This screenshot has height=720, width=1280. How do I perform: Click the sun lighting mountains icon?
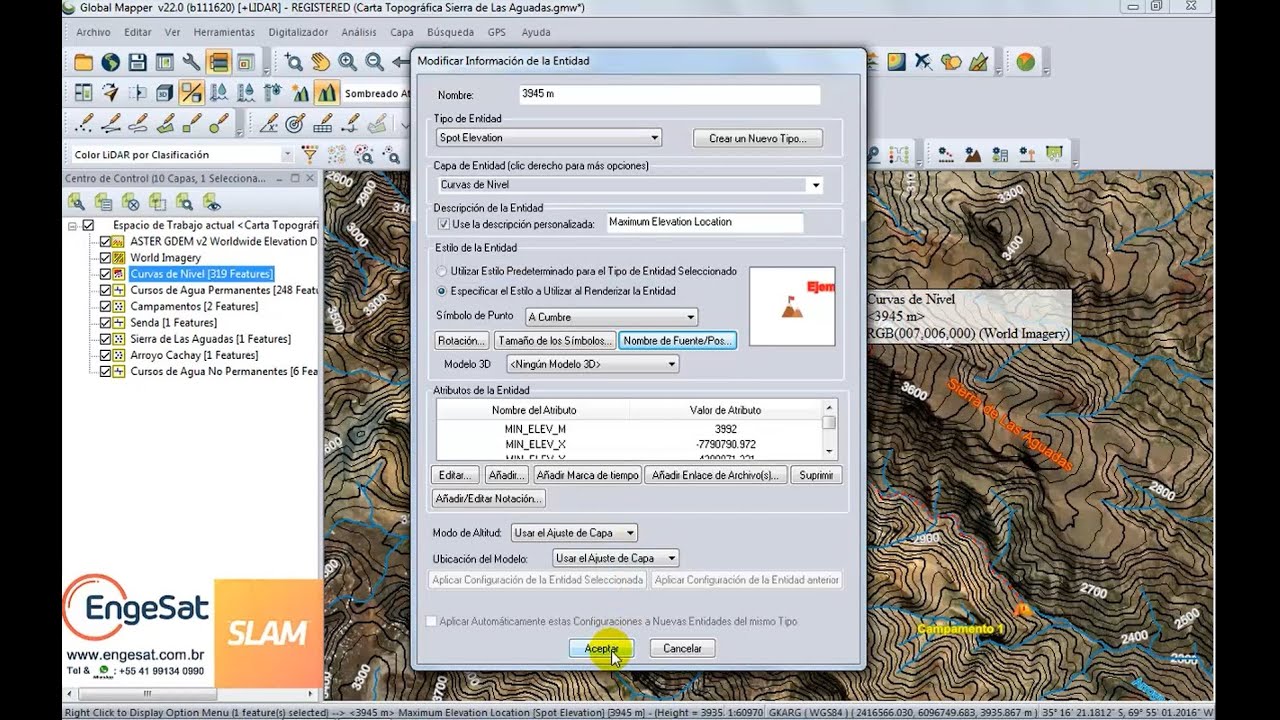pos(299,93)
